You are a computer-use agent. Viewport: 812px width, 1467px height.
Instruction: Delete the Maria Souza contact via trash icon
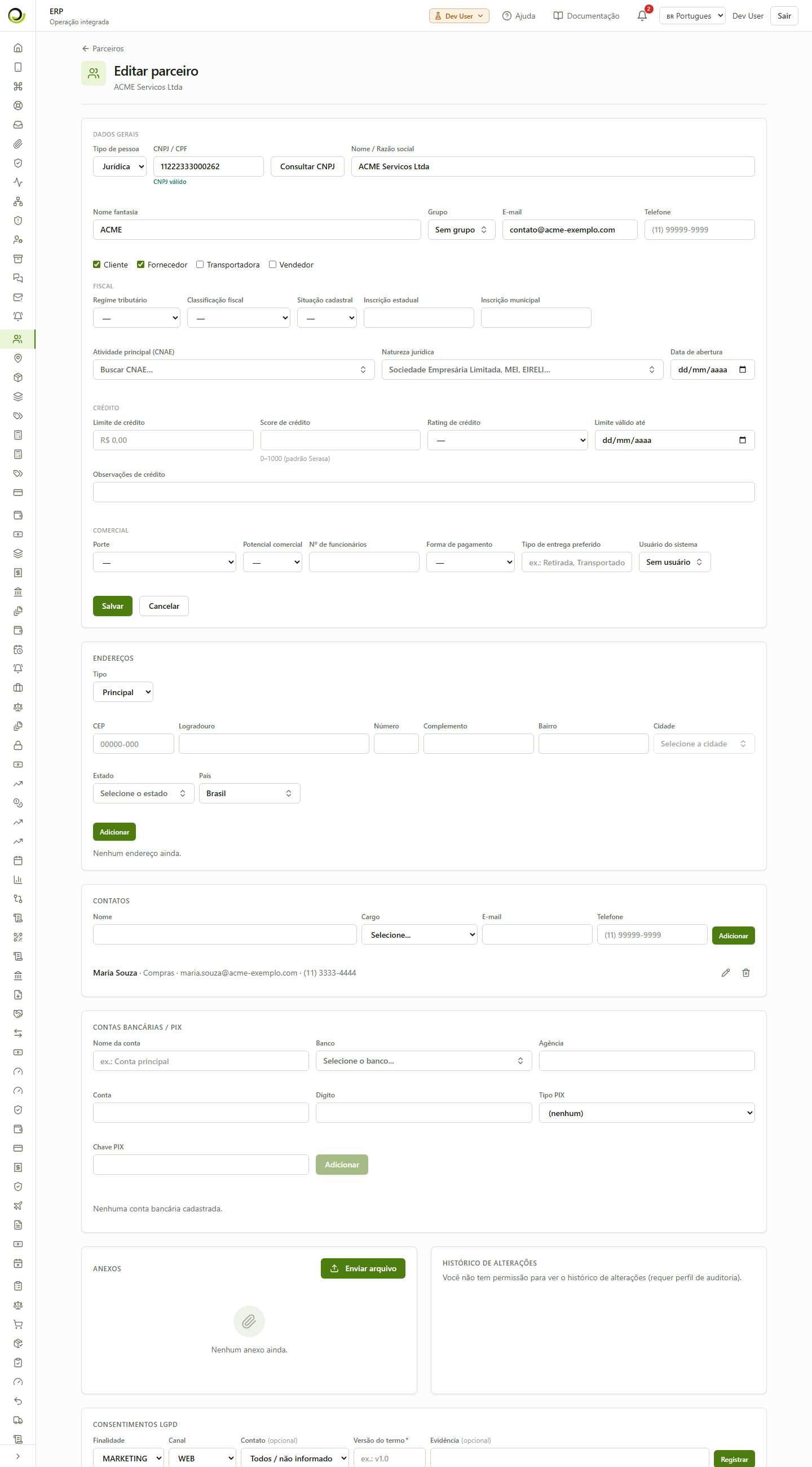pyautogui.click(x=746, y=973)
